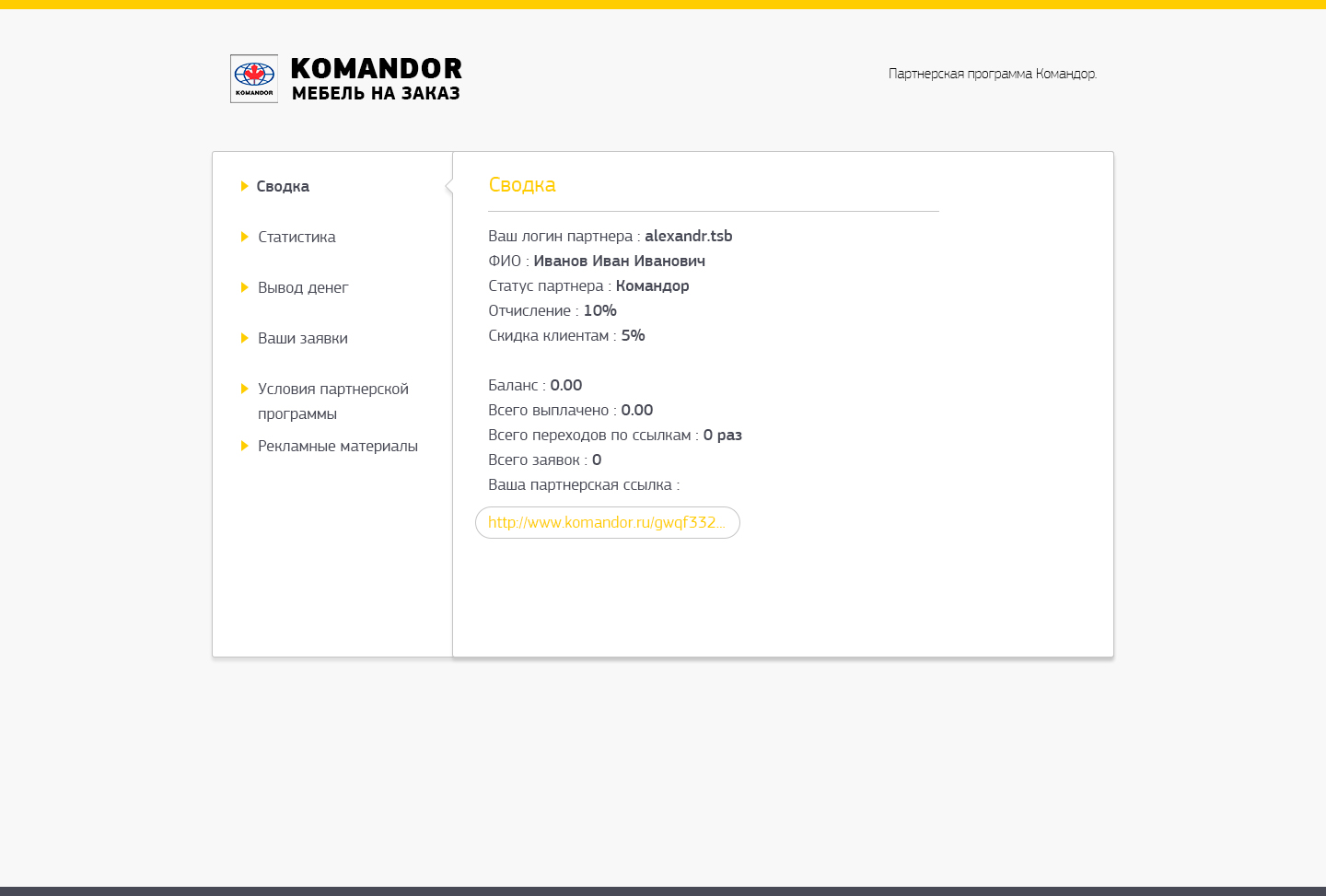Click the arrow beside Рекламные материалы
Viewport: 1326px width, 896px height.
click(x=244, y=446)
